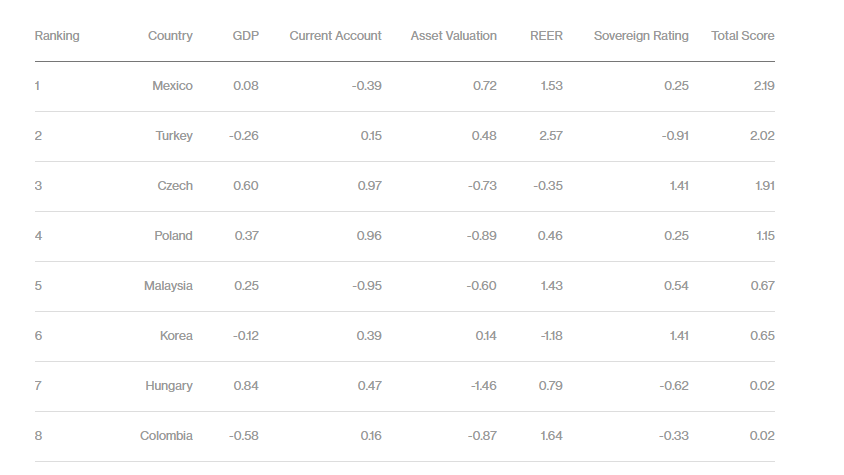Screen dimensions: 844x475
Task: Click Hungary's asset valuation -1.46
Action: point(482,386)
